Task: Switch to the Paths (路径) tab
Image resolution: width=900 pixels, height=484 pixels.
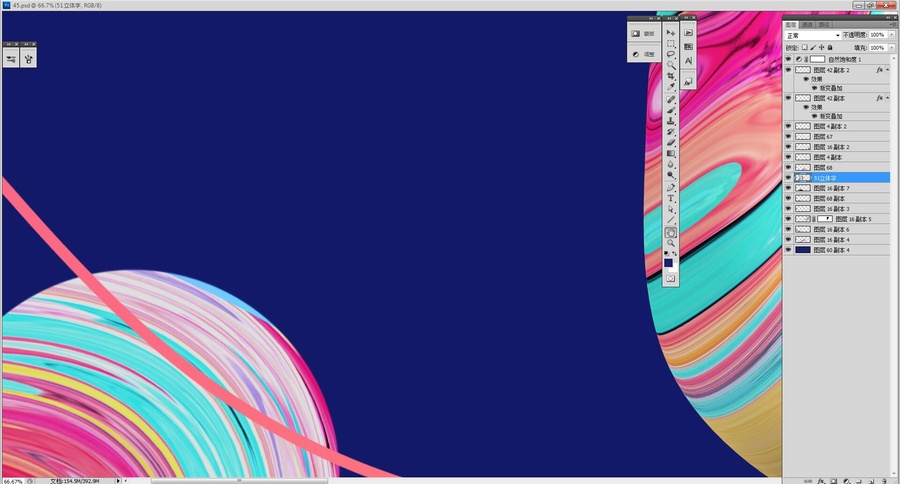Action: tap(824, 25)
